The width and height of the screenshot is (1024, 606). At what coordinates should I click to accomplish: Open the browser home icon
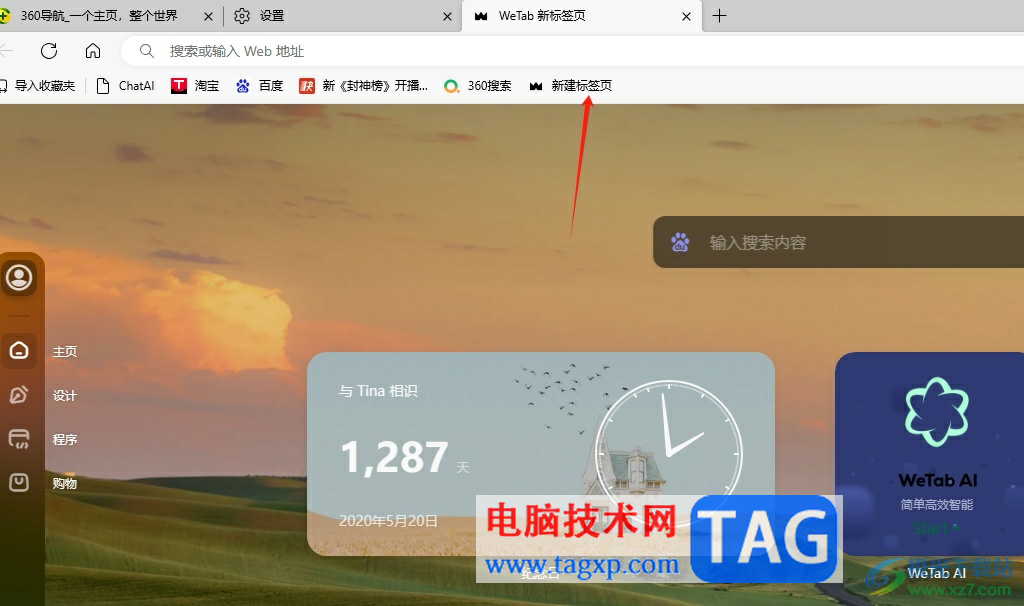pos(93,51)
